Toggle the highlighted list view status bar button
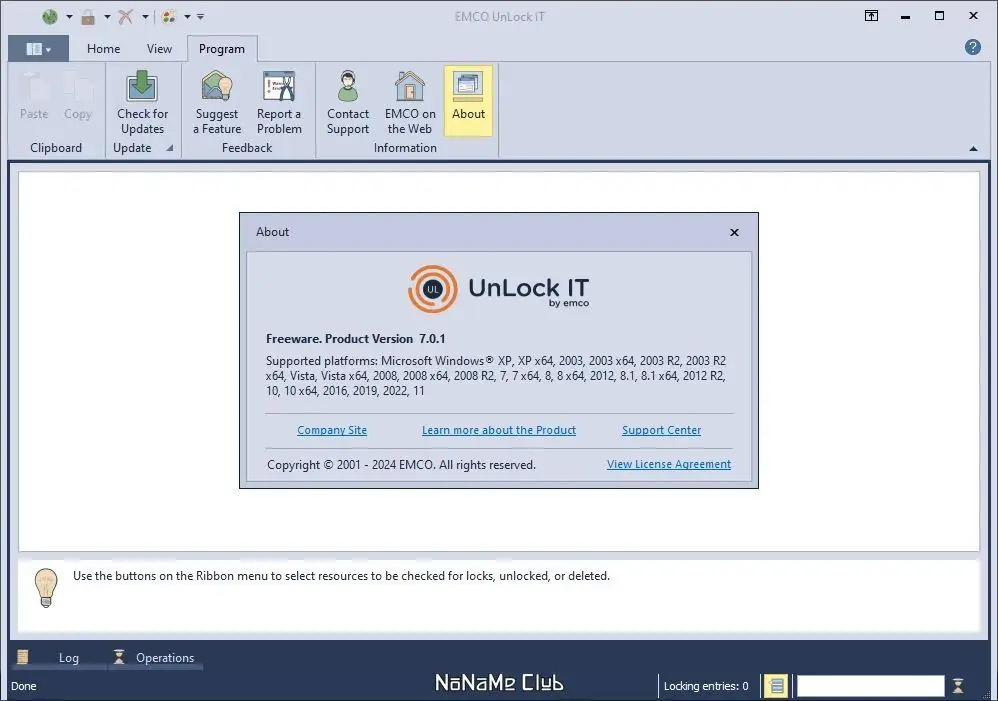Viewport: 998px width, 701px height. (776, 686)
